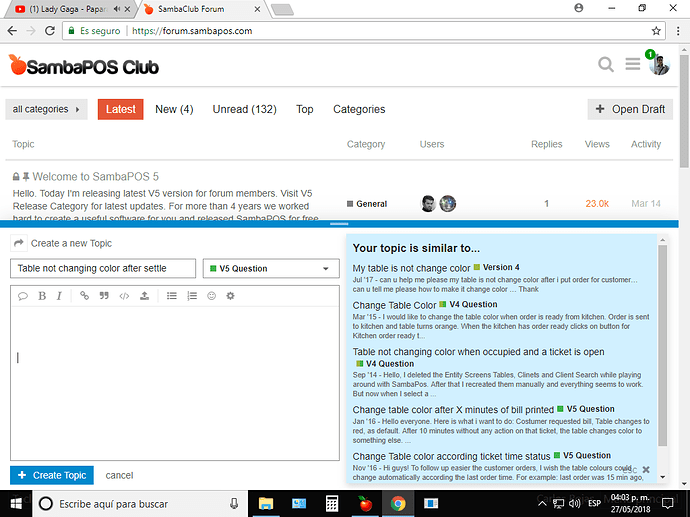690x517 pixels.
Task: Click Create Topic button
Action: [52, 475]
